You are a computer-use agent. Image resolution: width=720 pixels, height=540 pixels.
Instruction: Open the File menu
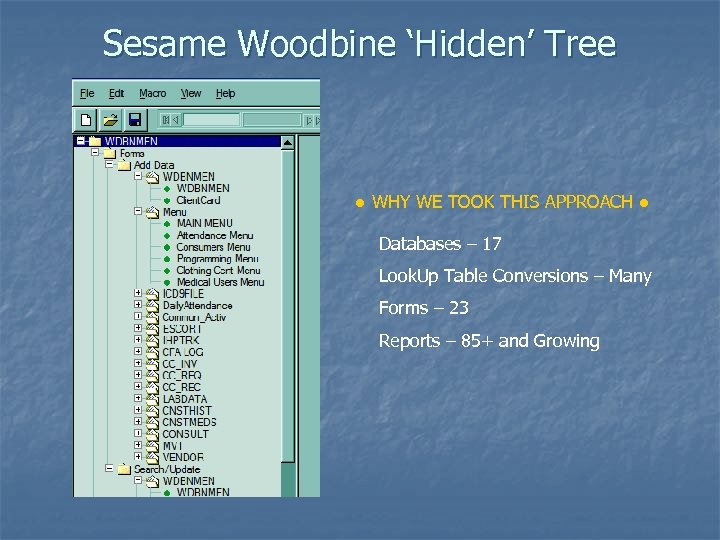[x=87, y=93]
